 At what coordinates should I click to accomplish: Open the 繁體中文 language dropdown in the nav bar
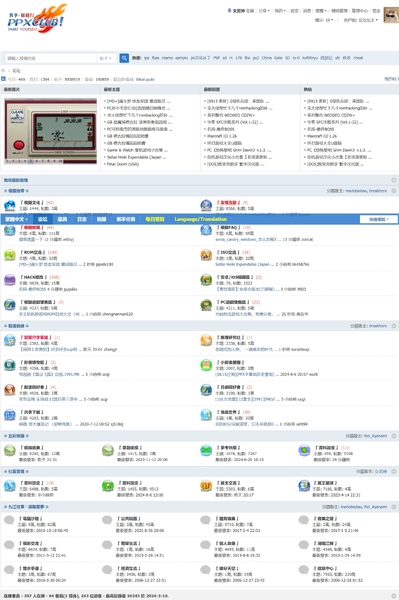click(16, 219)
